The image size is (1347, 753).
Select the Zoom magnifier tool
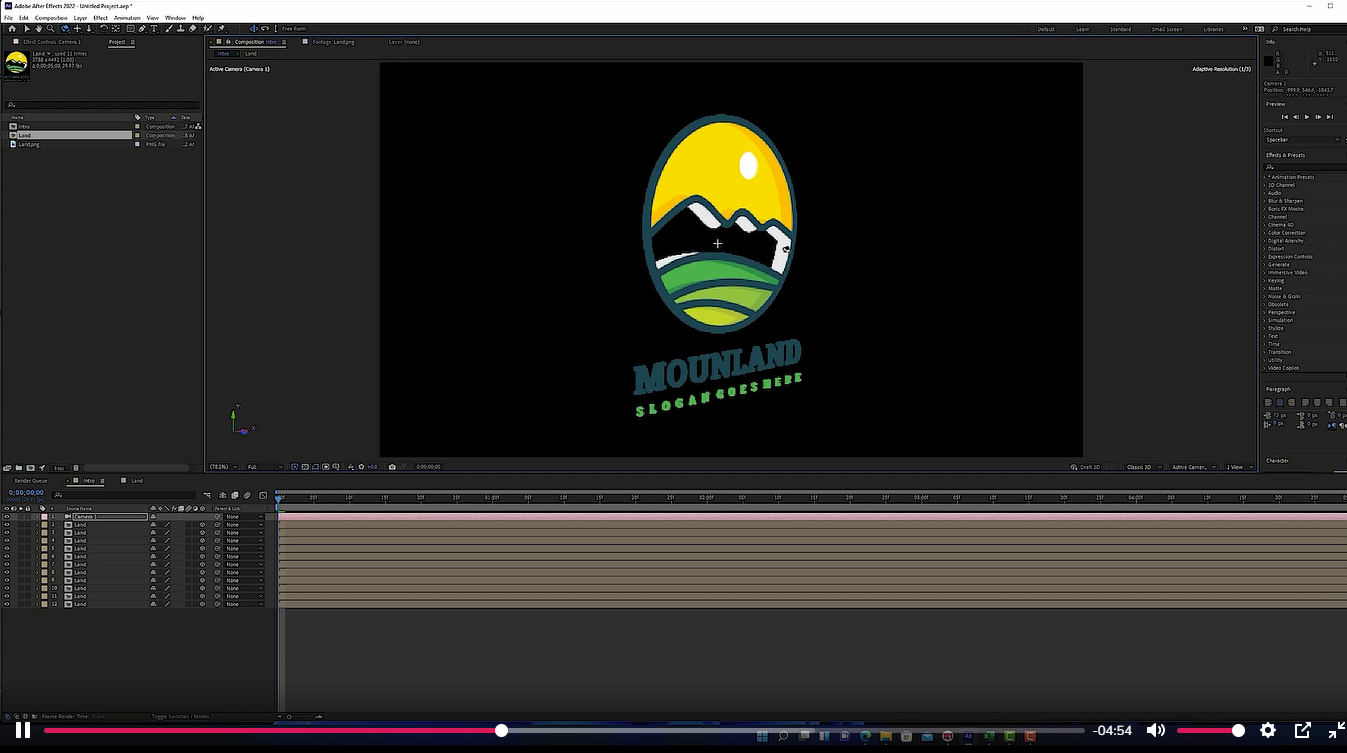[50, 29]
